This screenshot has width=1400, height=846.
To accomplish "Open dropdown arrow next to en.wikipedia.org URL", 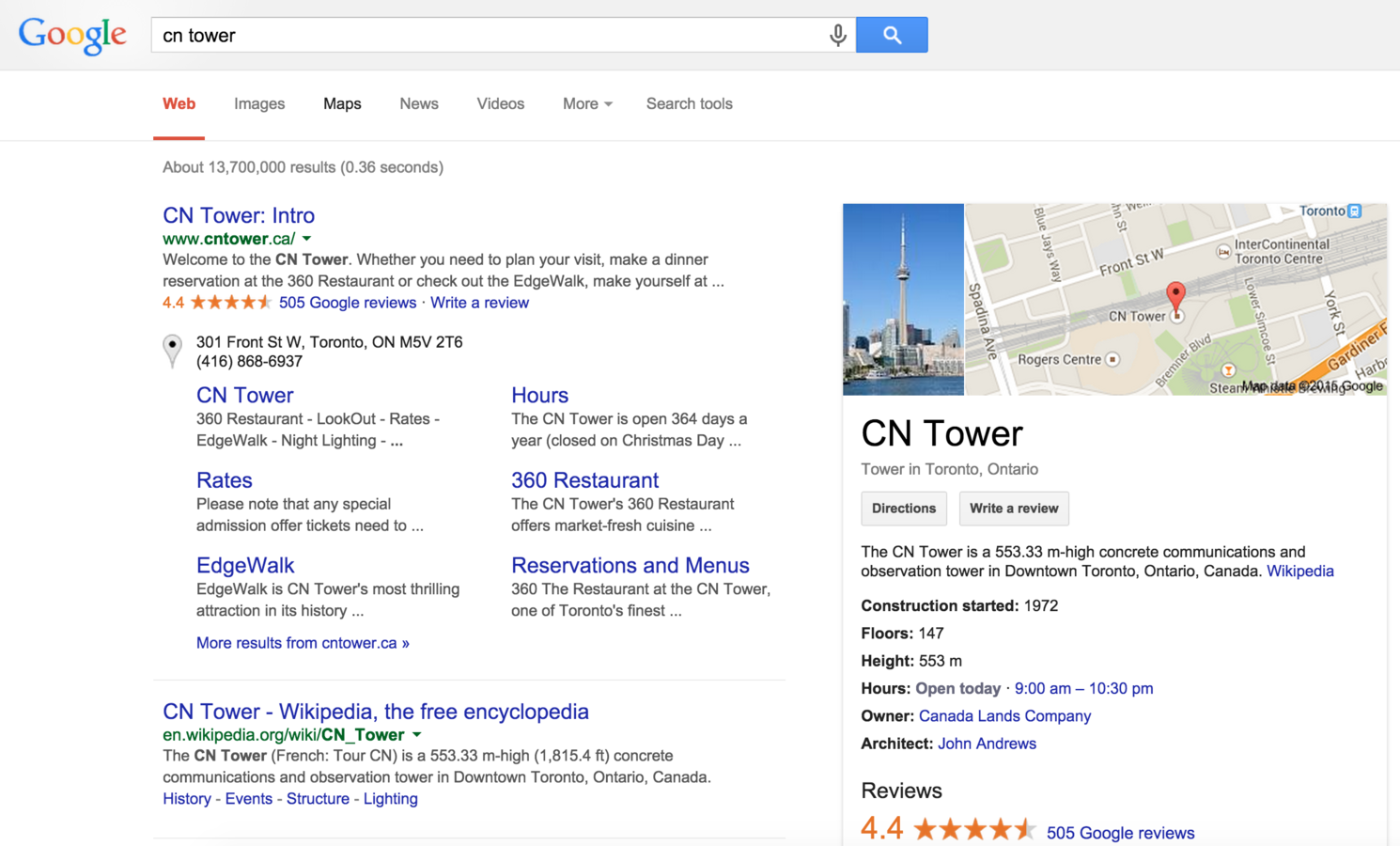I will pos(416,735).
